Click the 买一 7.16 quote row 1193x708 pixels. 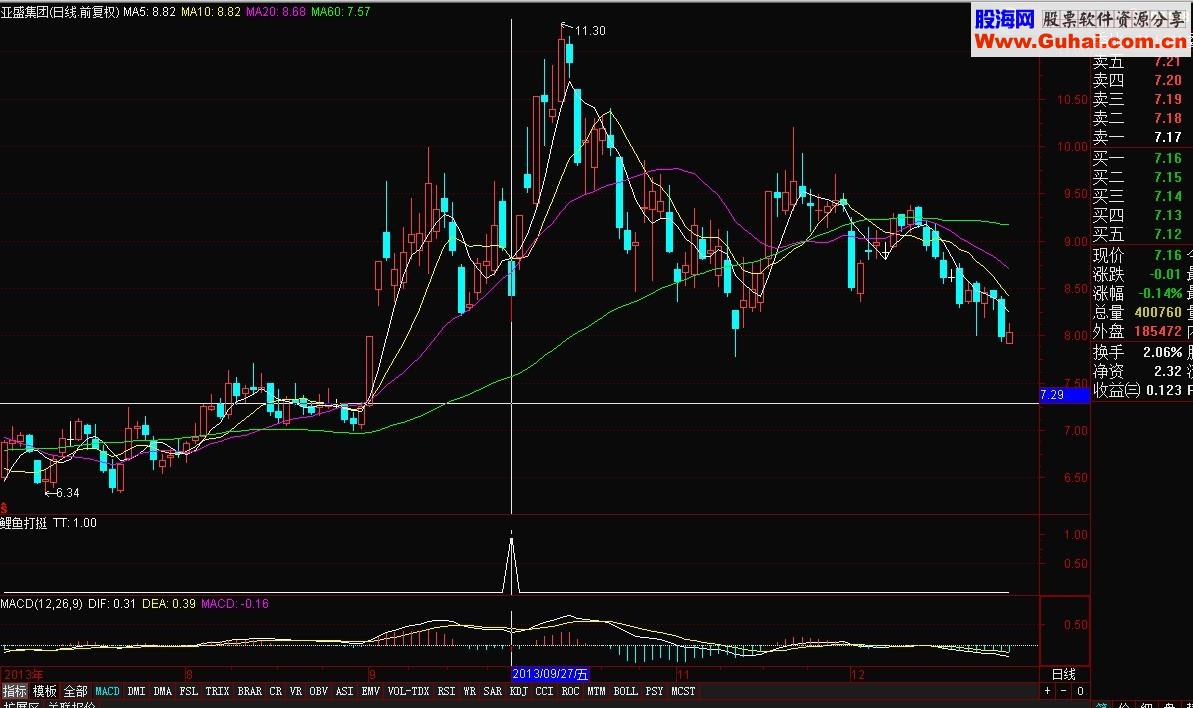[1138, 158]
